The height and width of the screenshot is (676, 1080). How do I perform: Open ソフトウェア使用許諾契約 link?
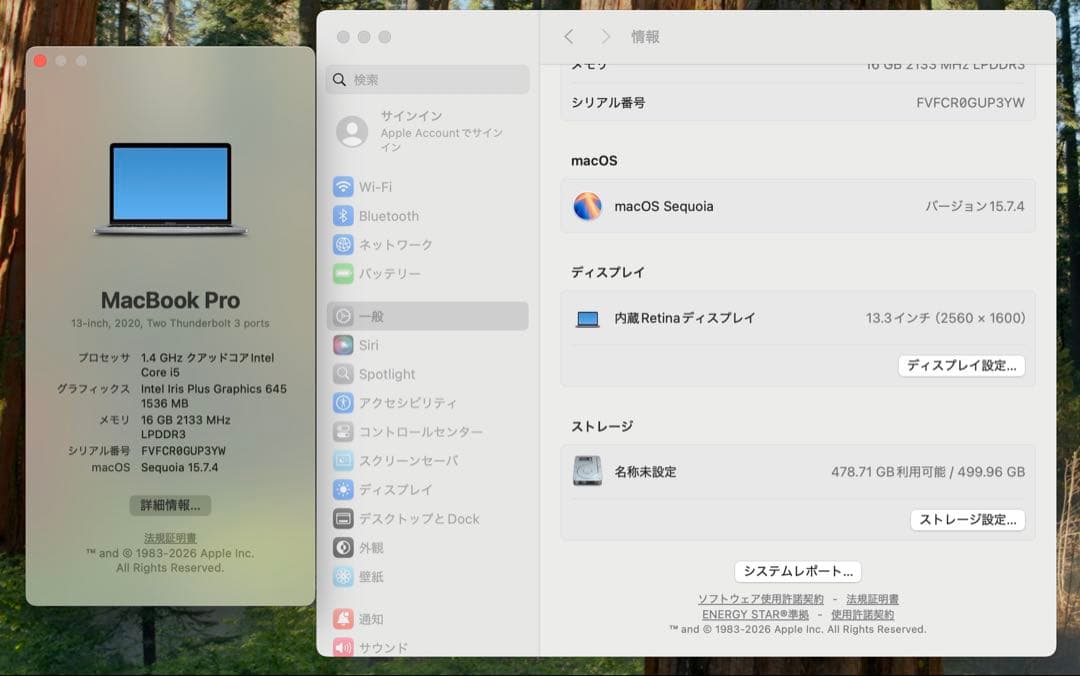(x=760, y=600)
